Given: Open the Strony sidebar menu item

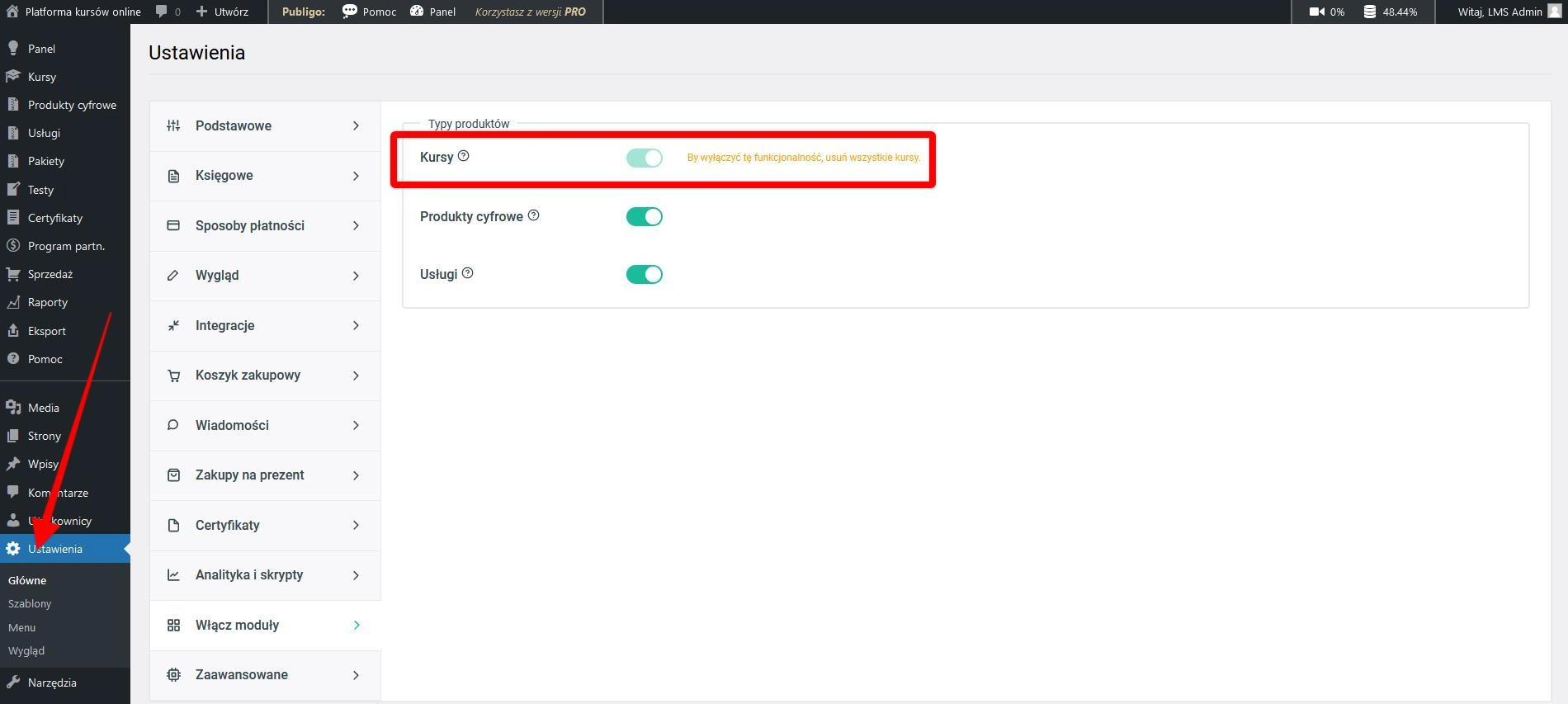Looking at the screenshot, I should point(65,436).
